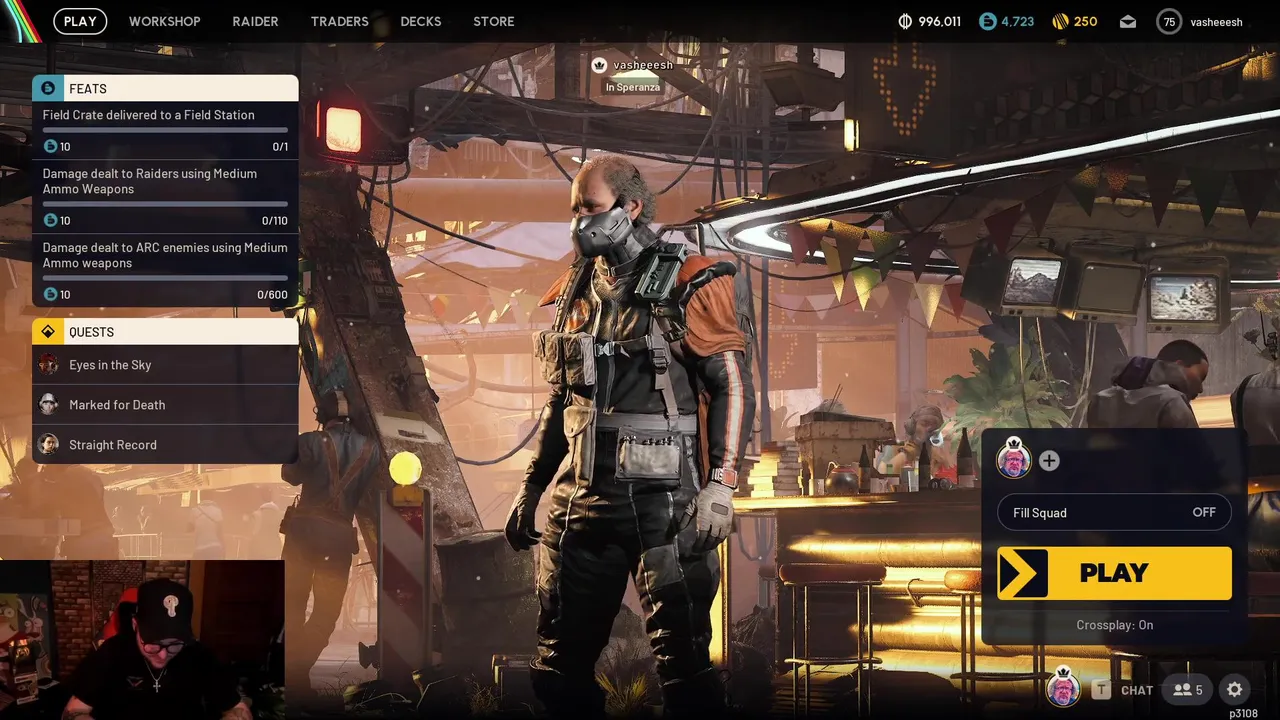The width and height of the screenshot is (1280, 720).
Task: Open the vasheeesh profile name in top bar
Action: (x=1216, y=22)
